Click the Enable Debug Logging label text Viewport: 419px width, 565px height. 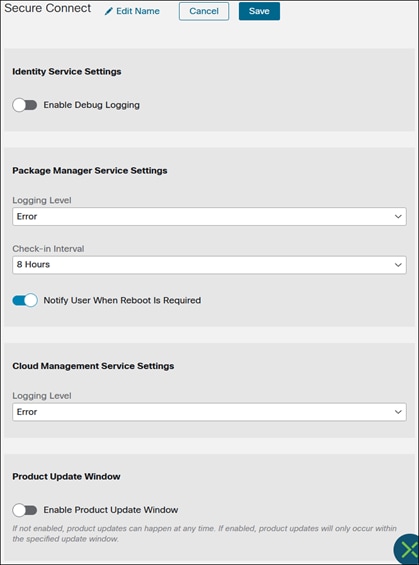[x=92, y=105]
